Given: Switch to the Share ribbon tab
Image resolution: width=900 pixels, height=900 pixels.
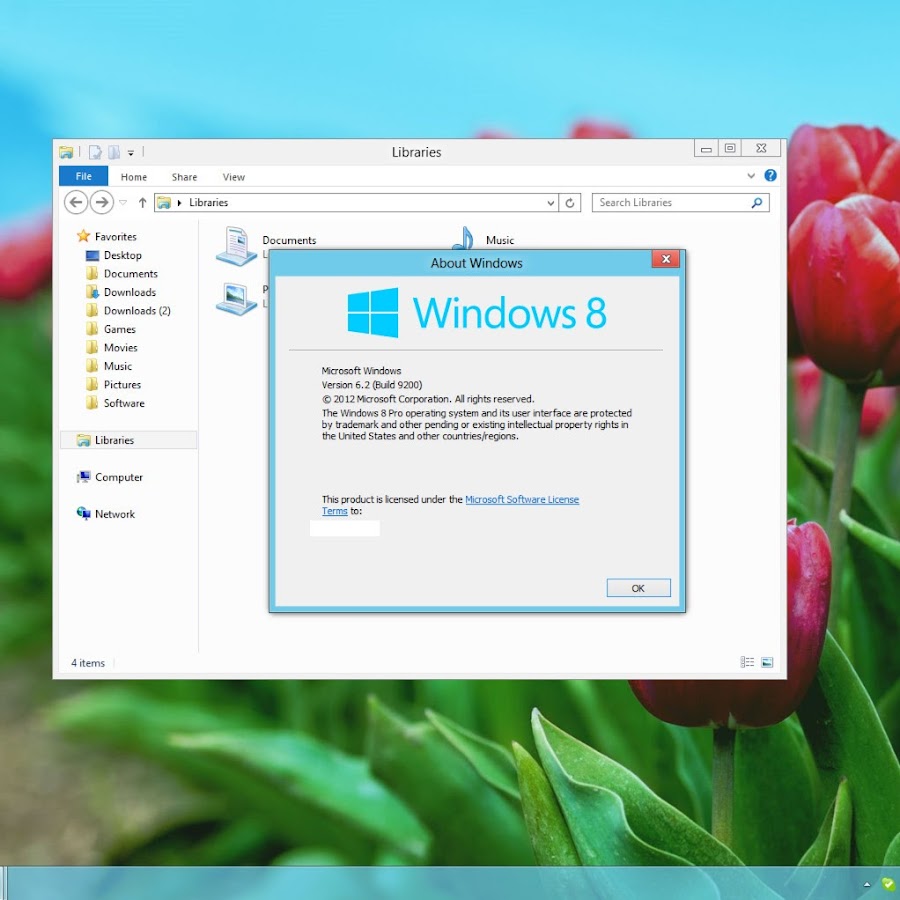Looking at the screenshot, I should [x=184, y=177].
